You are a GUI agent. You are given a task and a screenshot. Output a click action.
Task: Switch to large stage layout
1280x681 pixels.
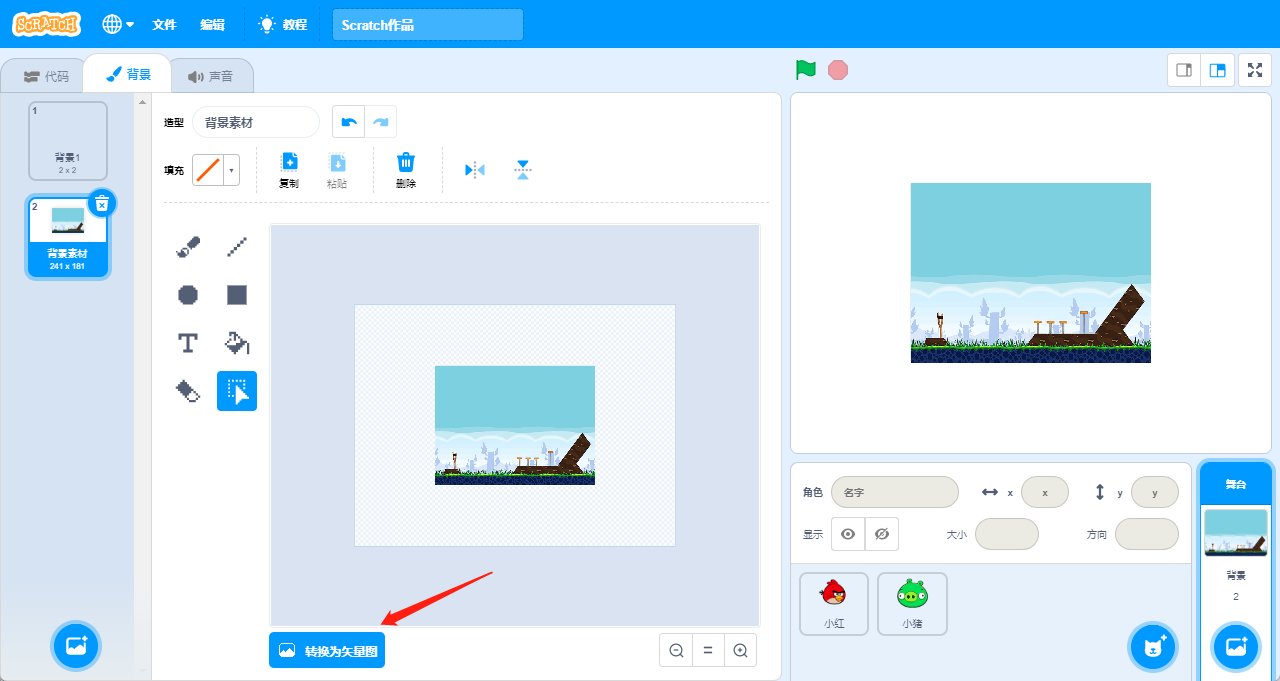point(1217,70)
